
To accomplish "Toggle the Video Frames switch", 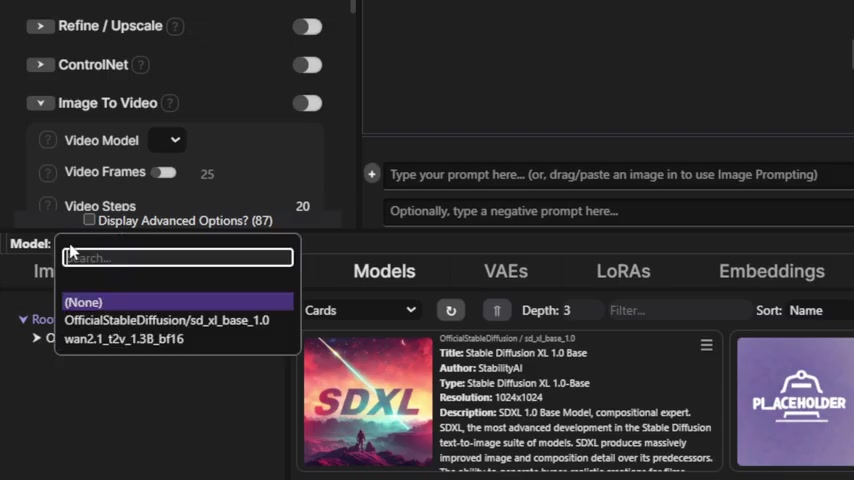I will click(163, 173).
